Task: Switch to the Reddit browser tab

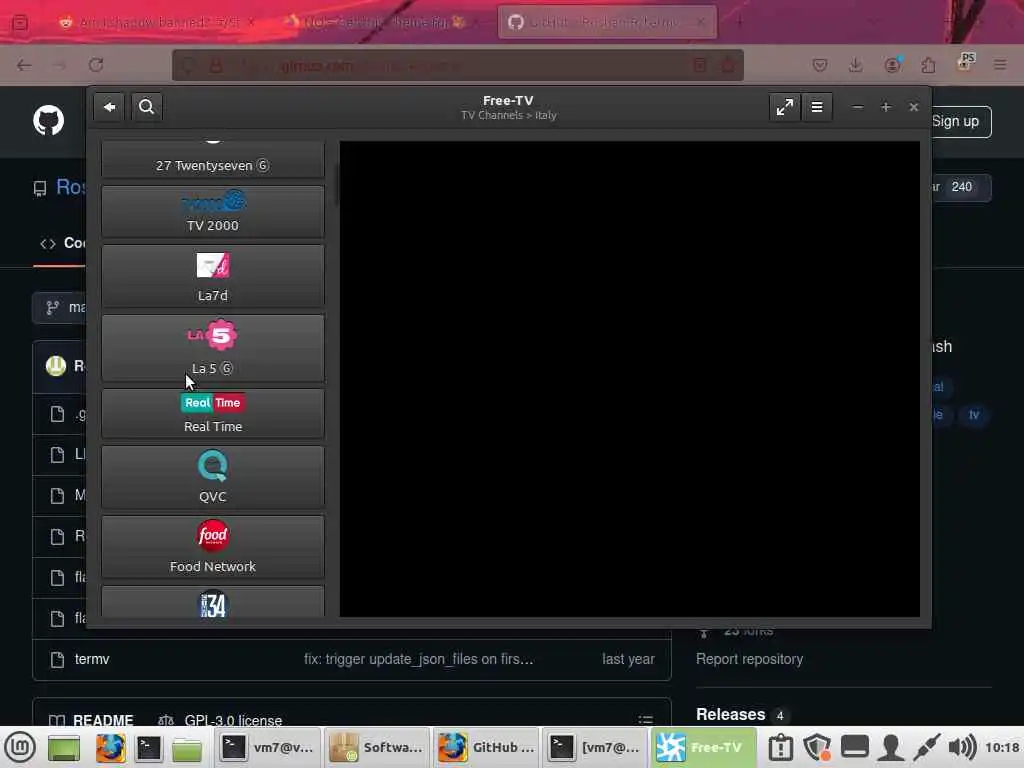Action: (x=156, y=22)
